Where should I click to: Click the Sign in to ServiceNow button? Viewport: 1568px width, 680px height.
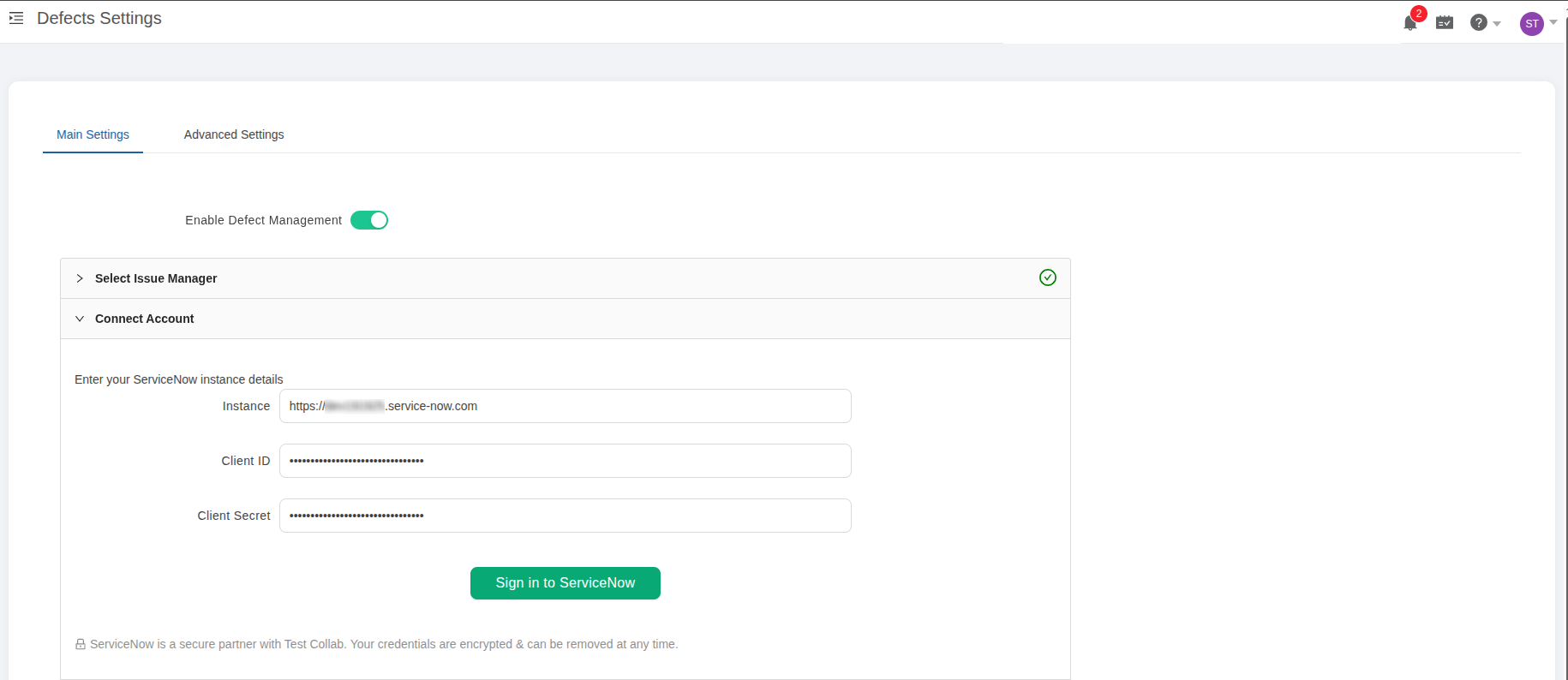coord(566,583)
